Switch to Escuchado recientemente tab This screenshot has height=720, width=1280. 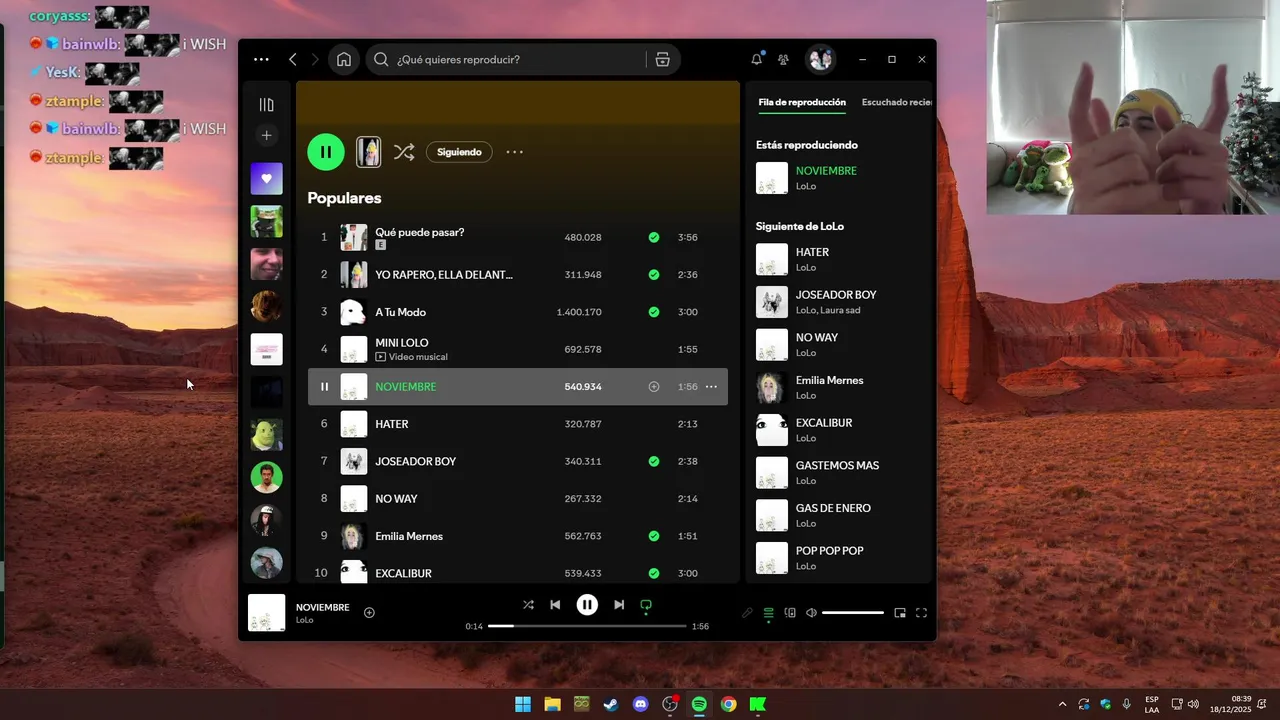pos(897,102)
